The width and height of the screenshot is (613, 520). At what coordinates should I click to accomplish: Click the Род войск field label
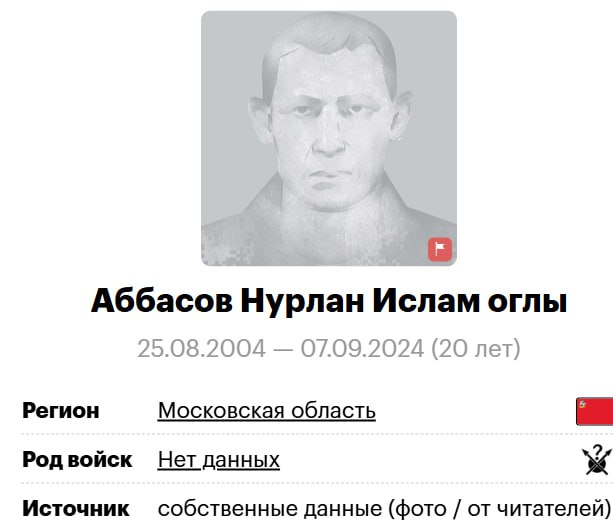coord(77,459)
